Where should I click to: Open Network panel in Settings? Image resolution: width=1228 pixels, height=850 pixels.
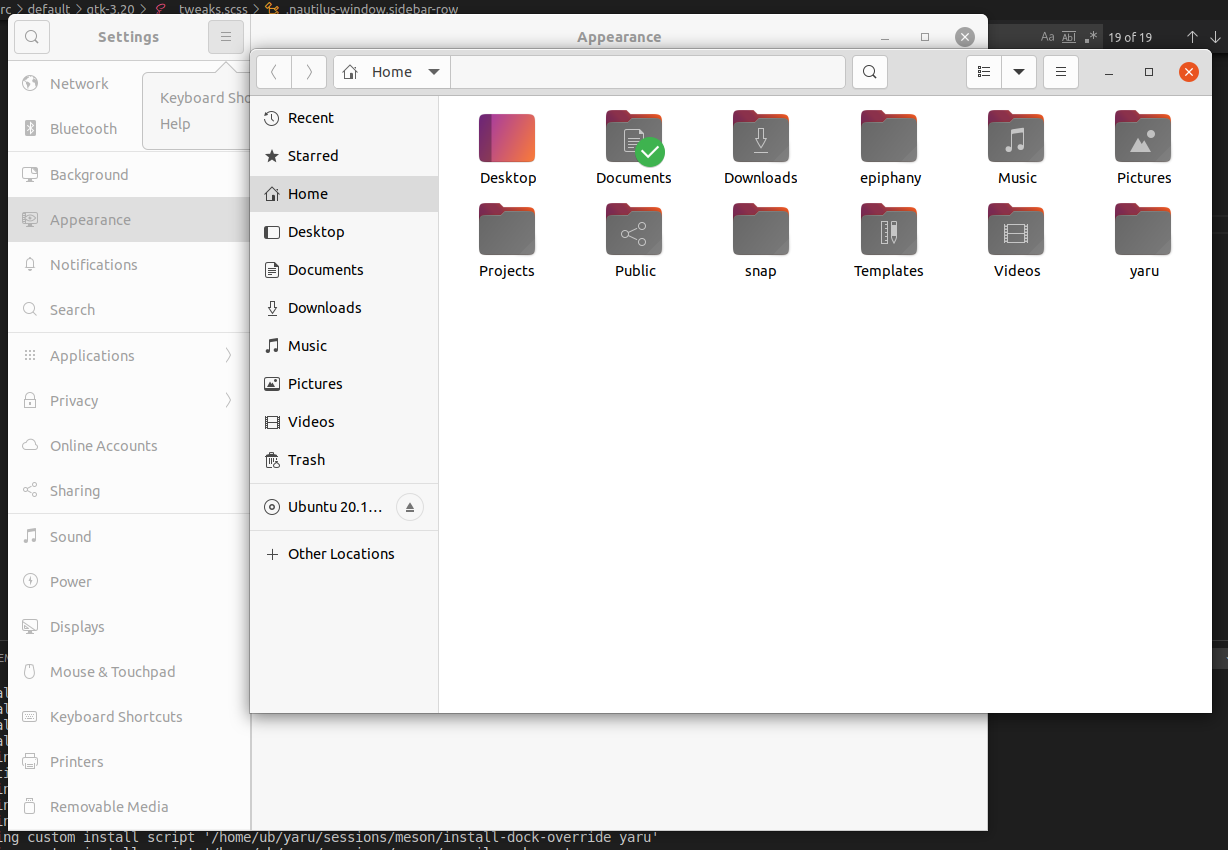(129, 84)
